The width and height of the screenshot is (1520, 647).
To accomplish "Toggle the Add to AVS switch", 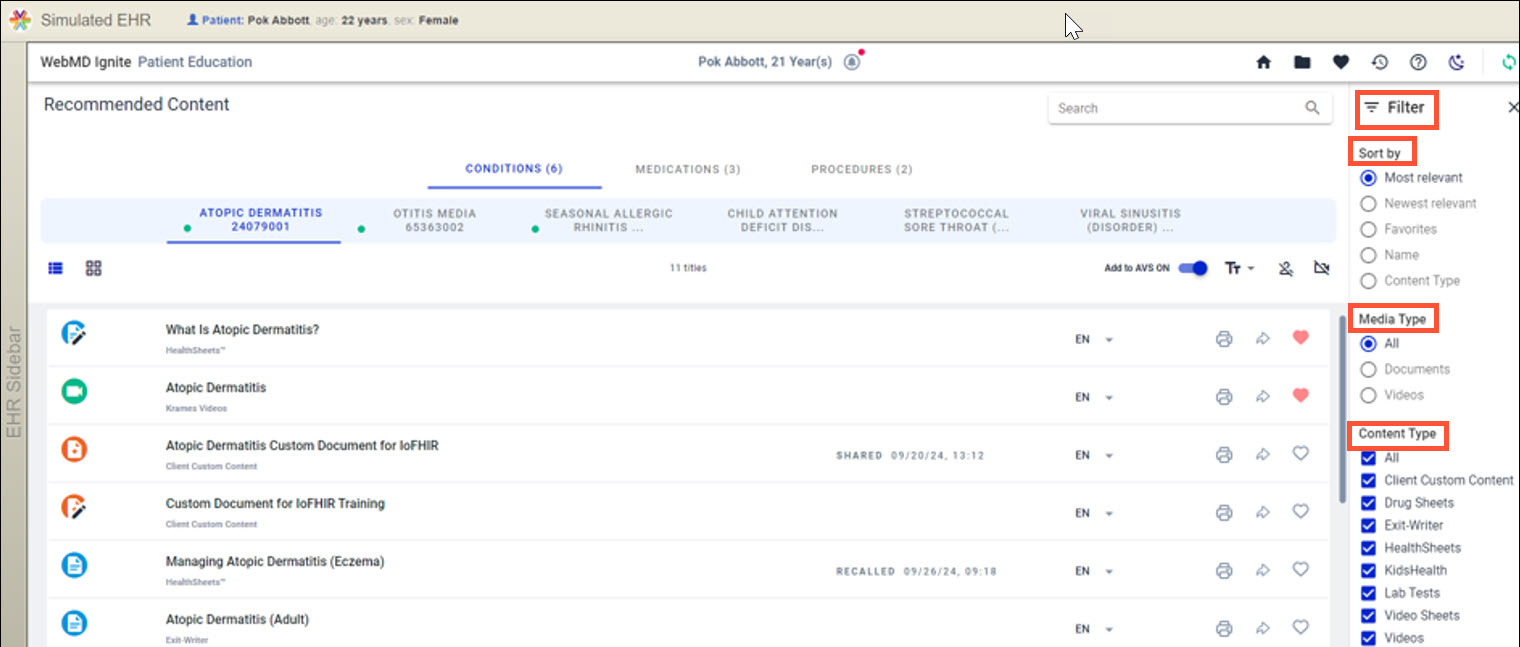I will point(1193,268).
